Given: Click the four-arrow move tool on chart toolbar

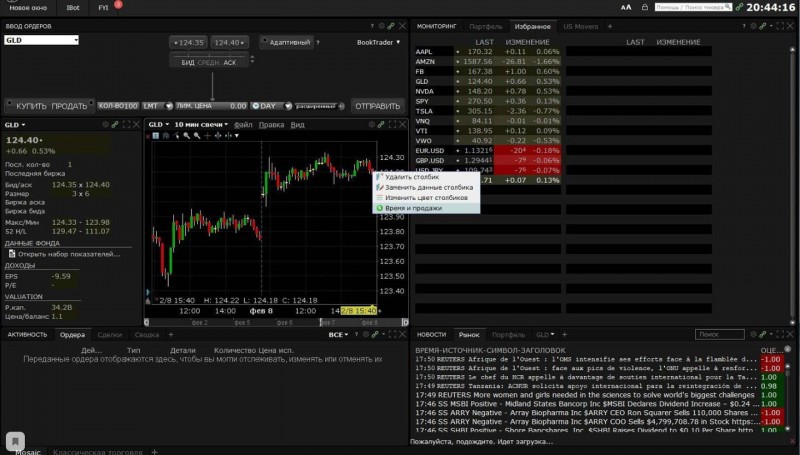Looking at the screenshot, I should tap(218, 136).
